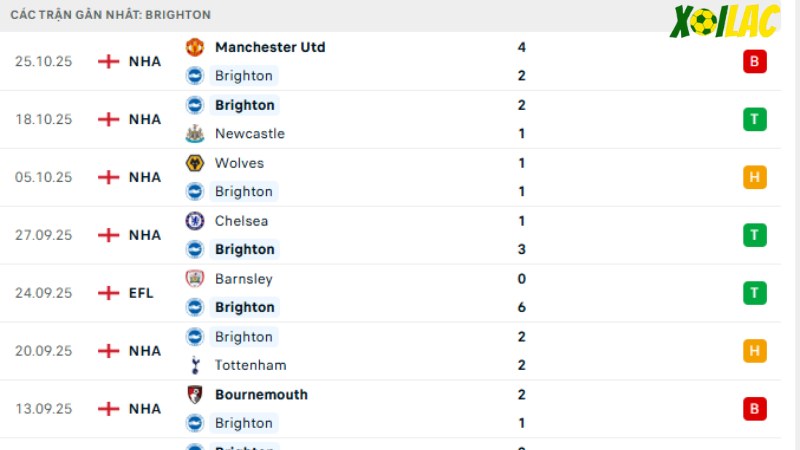800x450 pixels.
Task: Click orange H badge for Tottenham match
Action: (x=755, y=351)
